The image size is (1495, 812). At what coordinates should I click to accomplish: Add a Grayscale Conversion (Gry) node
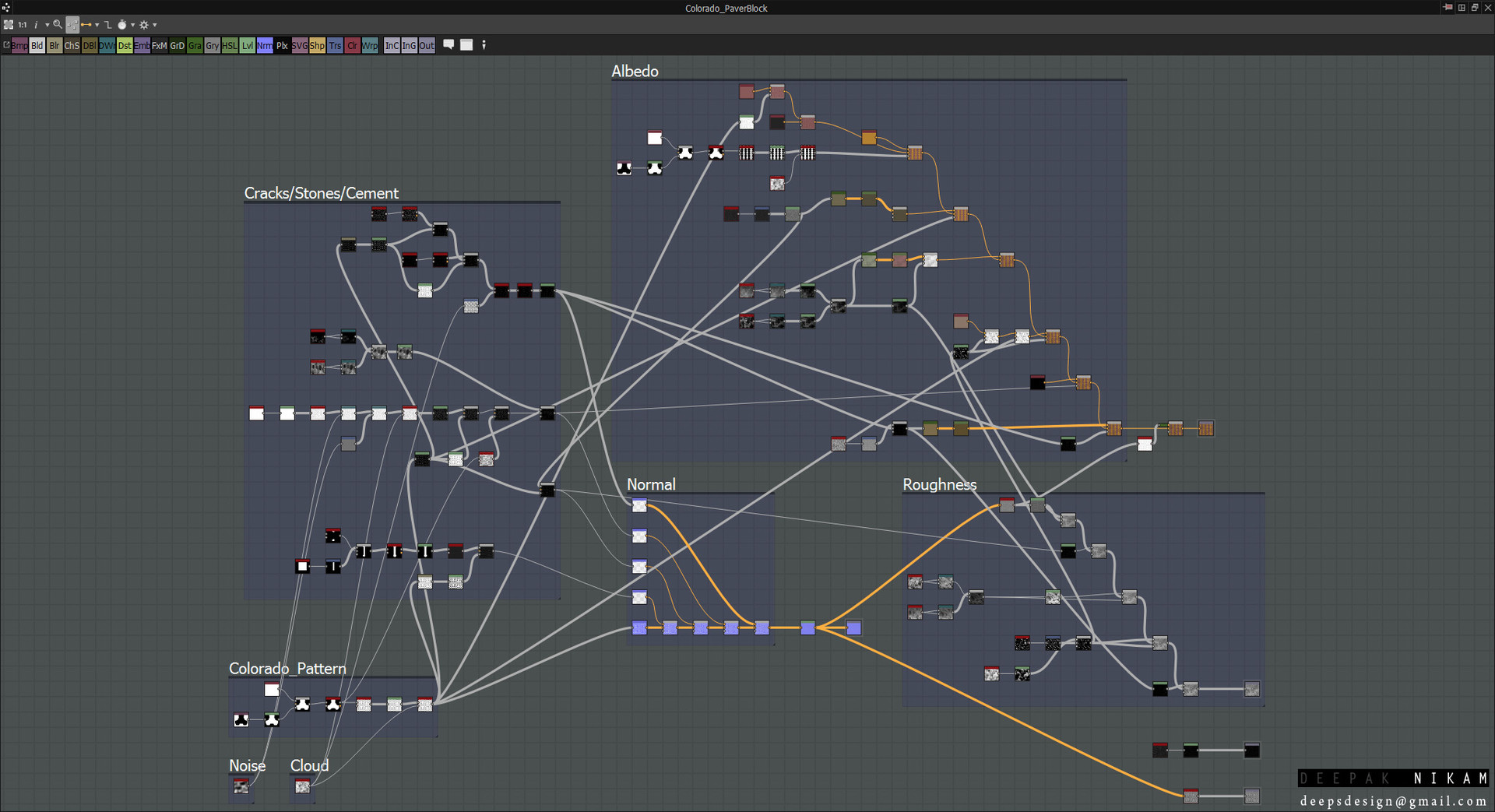212,46
